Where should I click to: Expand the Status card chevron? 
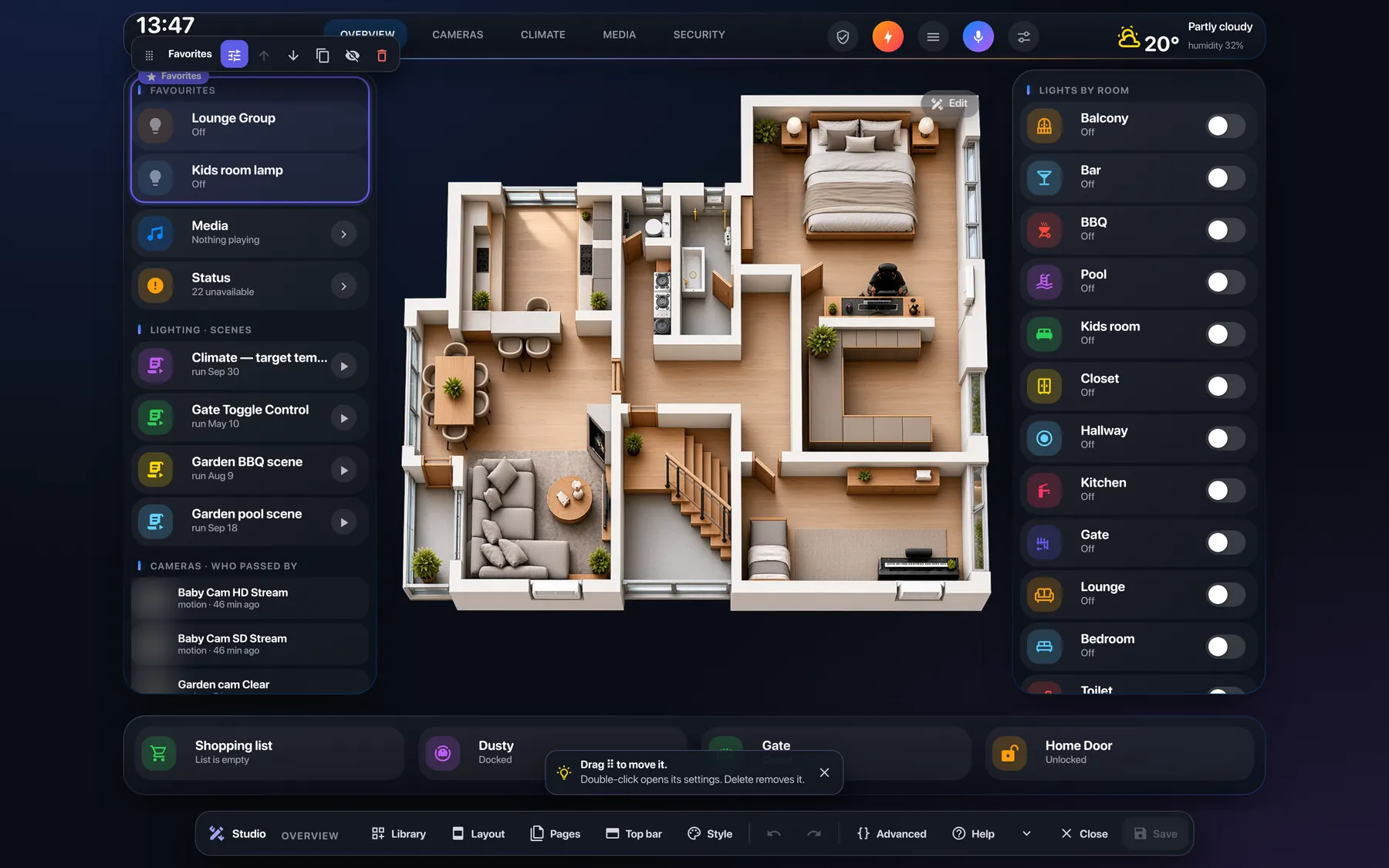(x=343, y=286)
